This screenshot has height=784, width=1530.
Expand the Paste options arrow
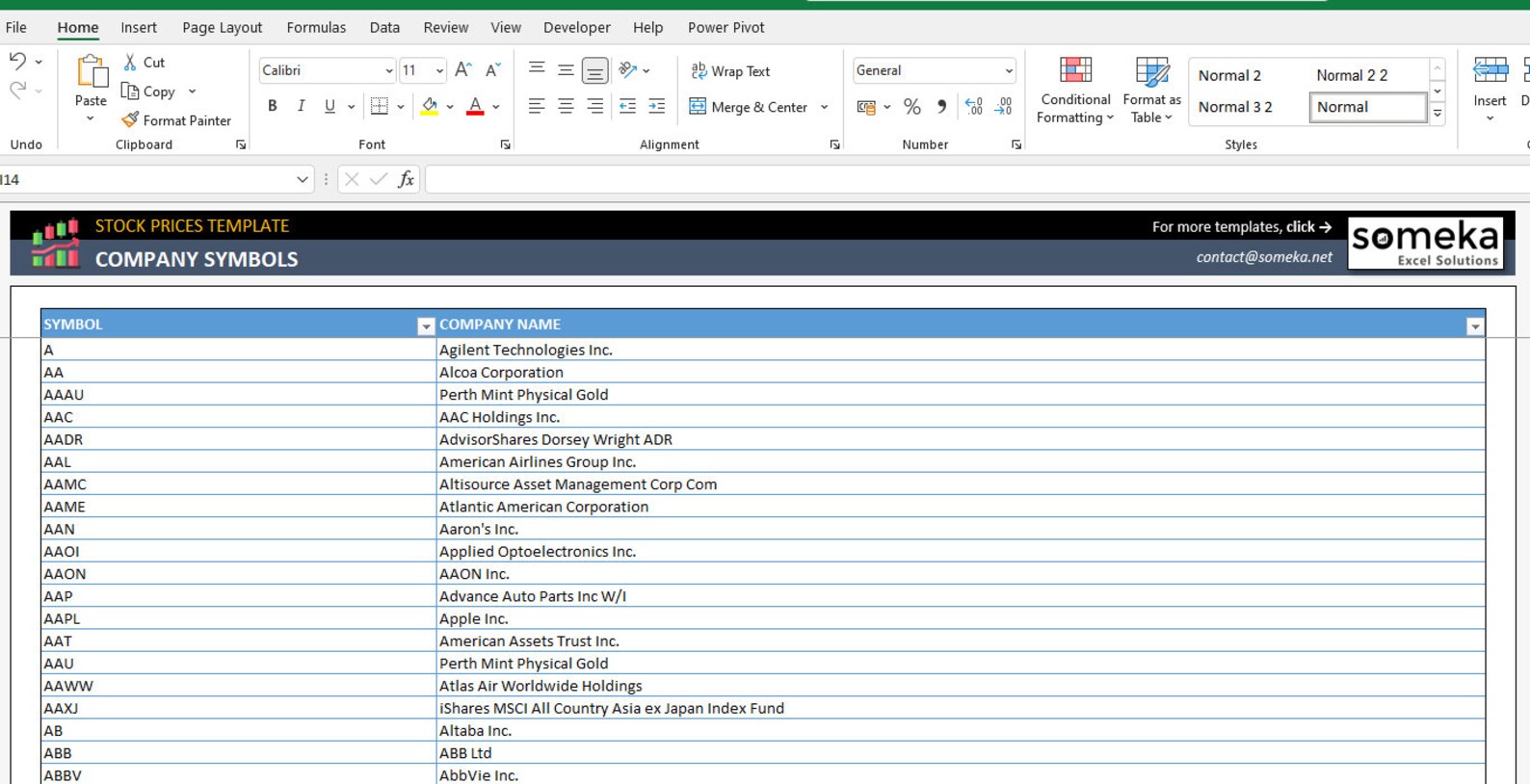pos(91,119)
